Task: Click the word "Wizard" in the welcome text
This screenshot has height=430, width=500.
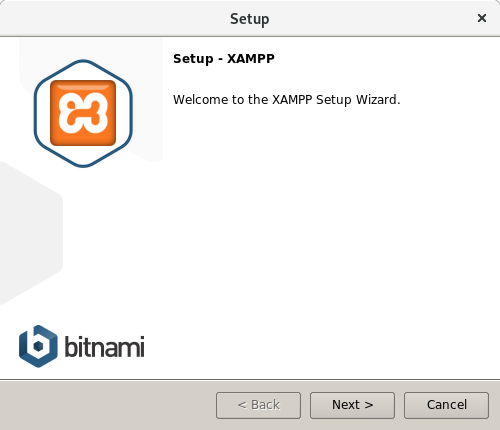Action: pos(377,100)
